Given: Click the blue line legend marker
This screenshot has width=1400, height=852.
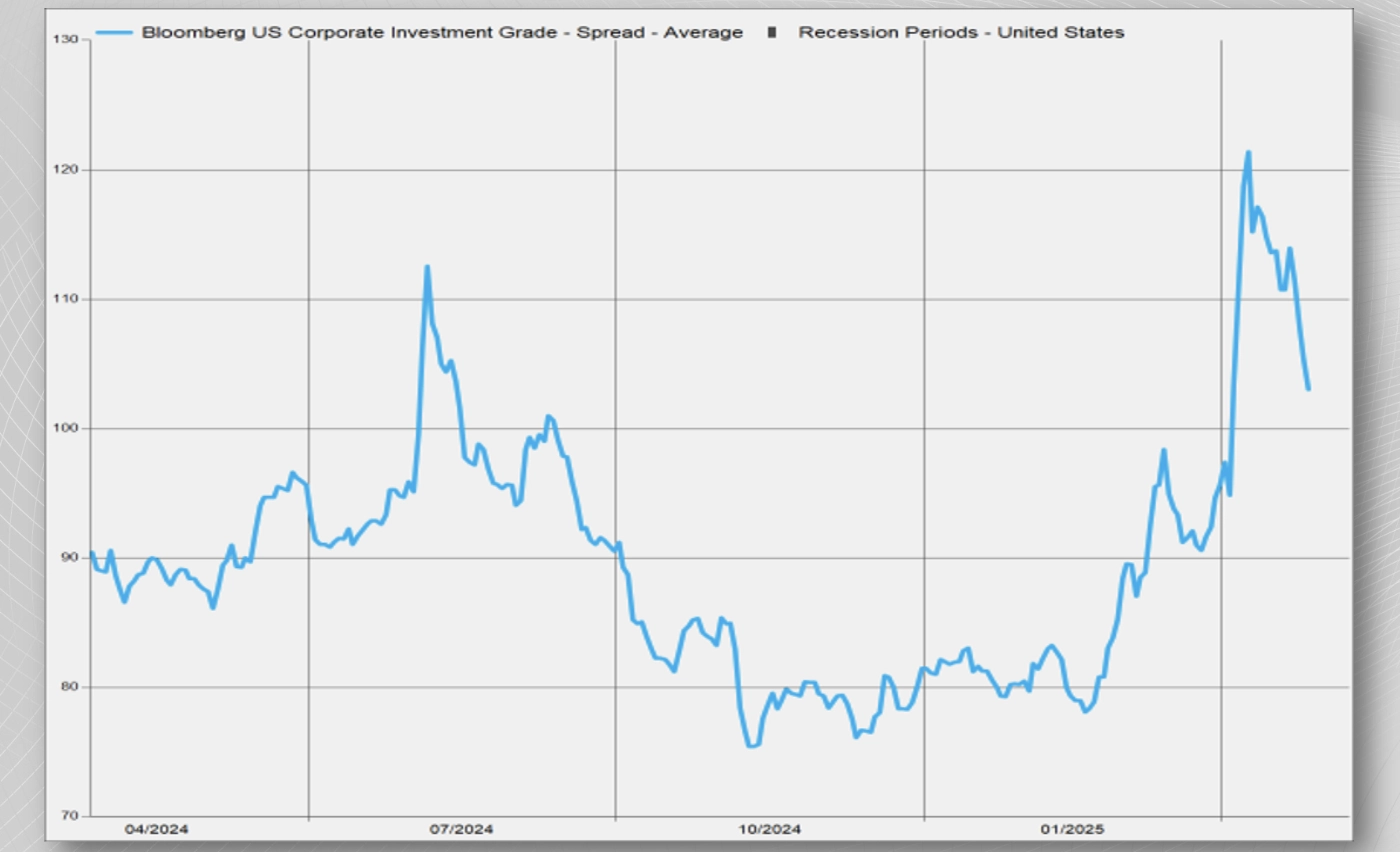Looking at the screenshot, I should pyautogui.click(x=113, y=32).
